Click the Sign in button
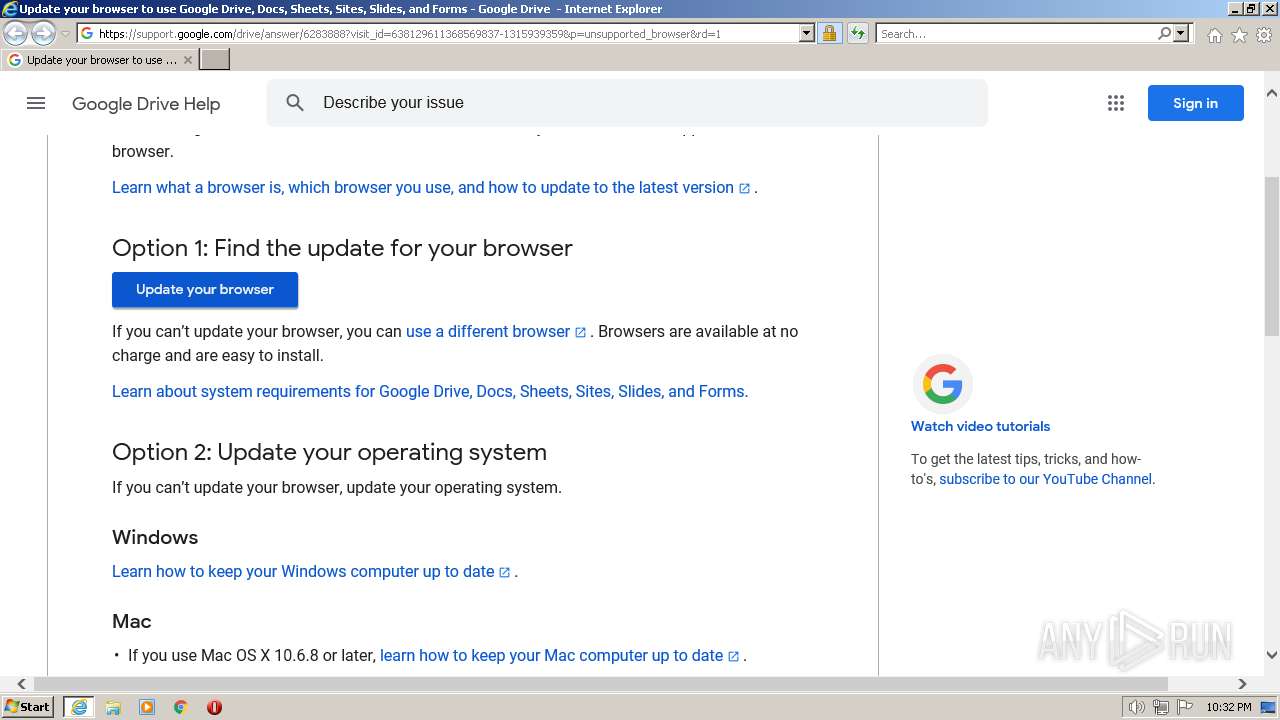Screen dimensions: 1280x720 point(1195,103)
